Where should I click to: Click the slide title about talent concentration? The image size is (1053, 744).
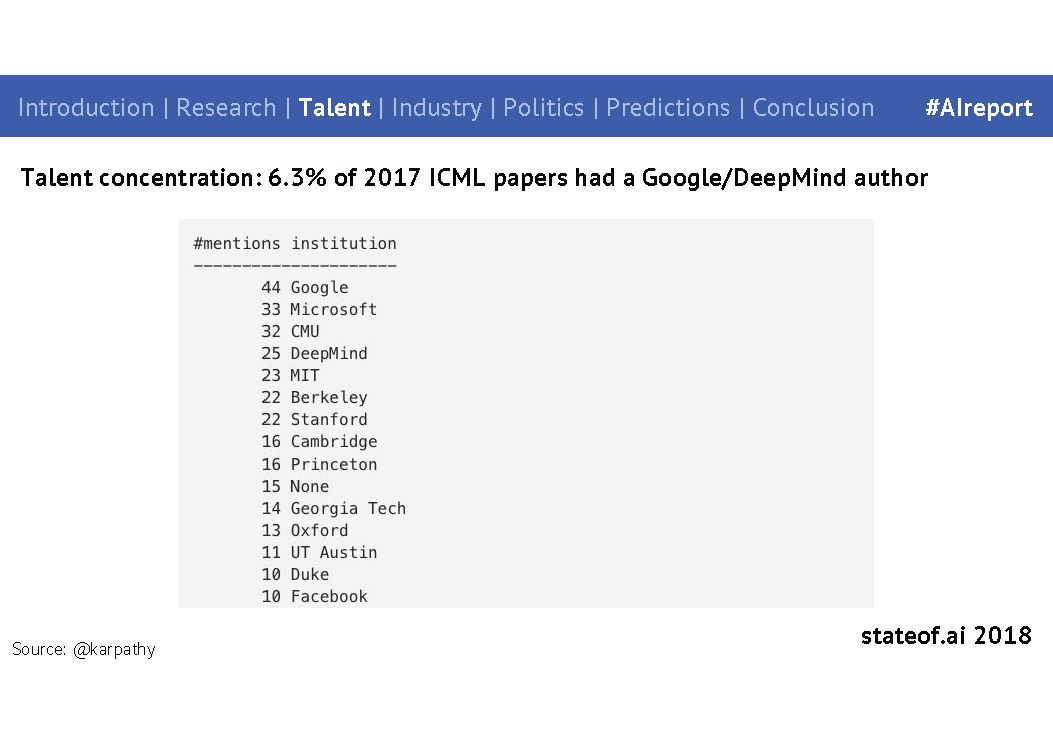(x=474, y=178)
